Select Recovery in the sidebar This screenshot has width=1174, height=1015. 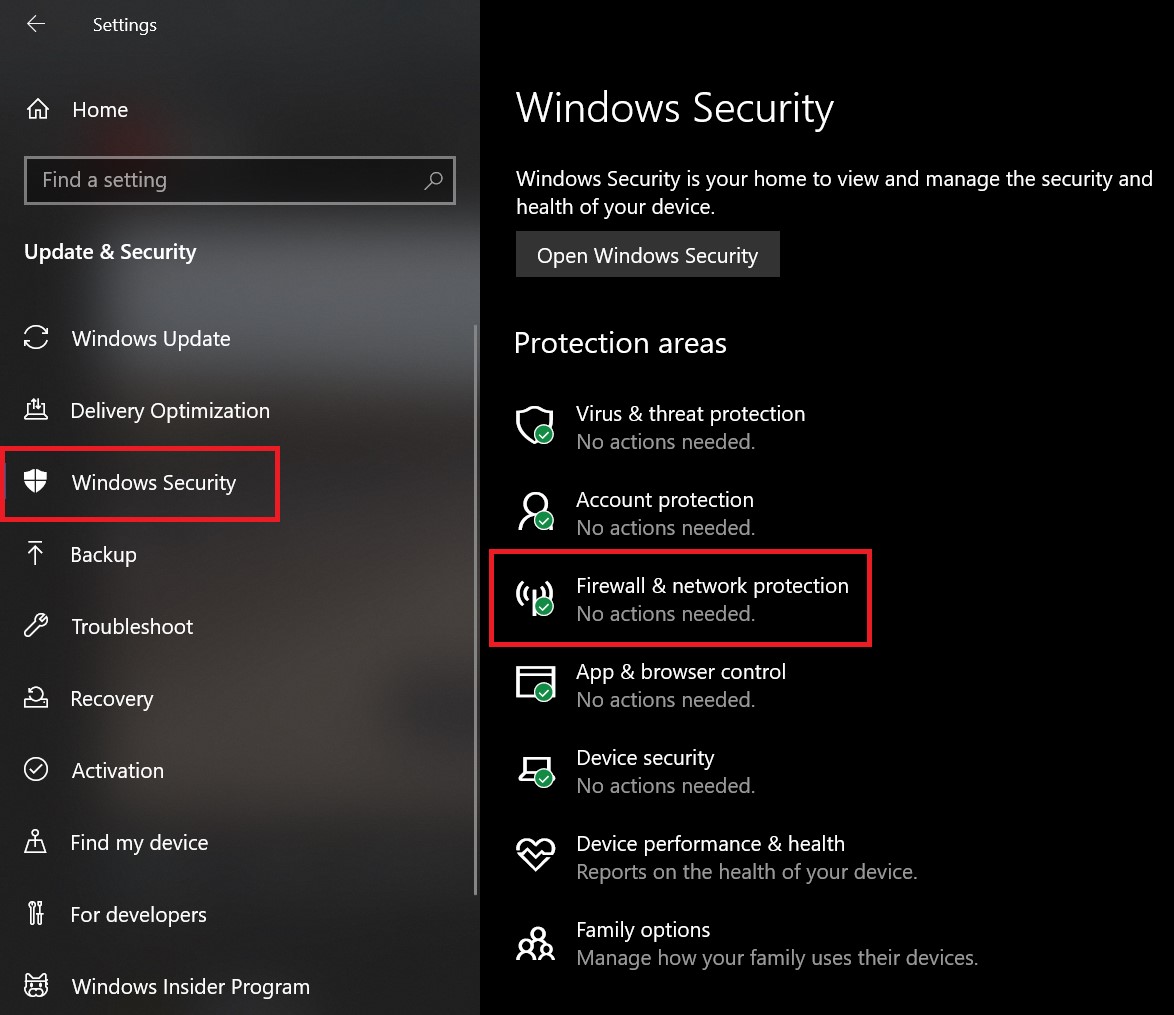[x=111, y=699]
